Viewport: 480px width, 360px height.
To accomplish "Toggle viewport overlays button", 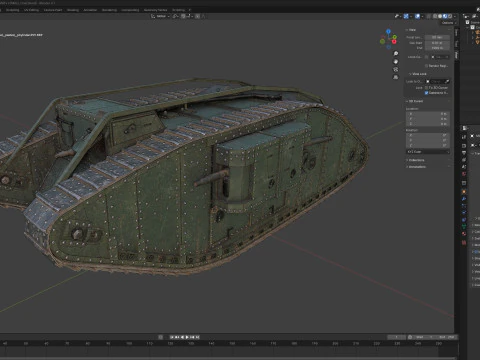I will click(417, 16).
